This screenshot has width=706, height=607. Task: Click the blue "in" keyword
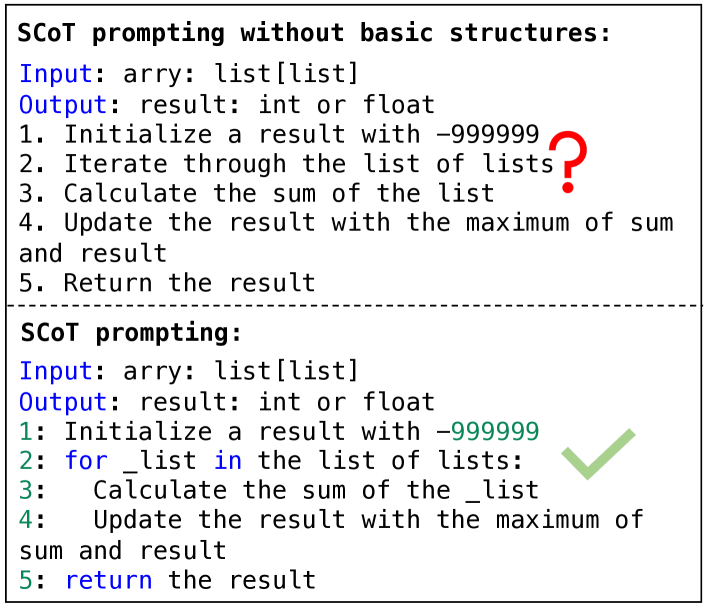click(227, 461)
